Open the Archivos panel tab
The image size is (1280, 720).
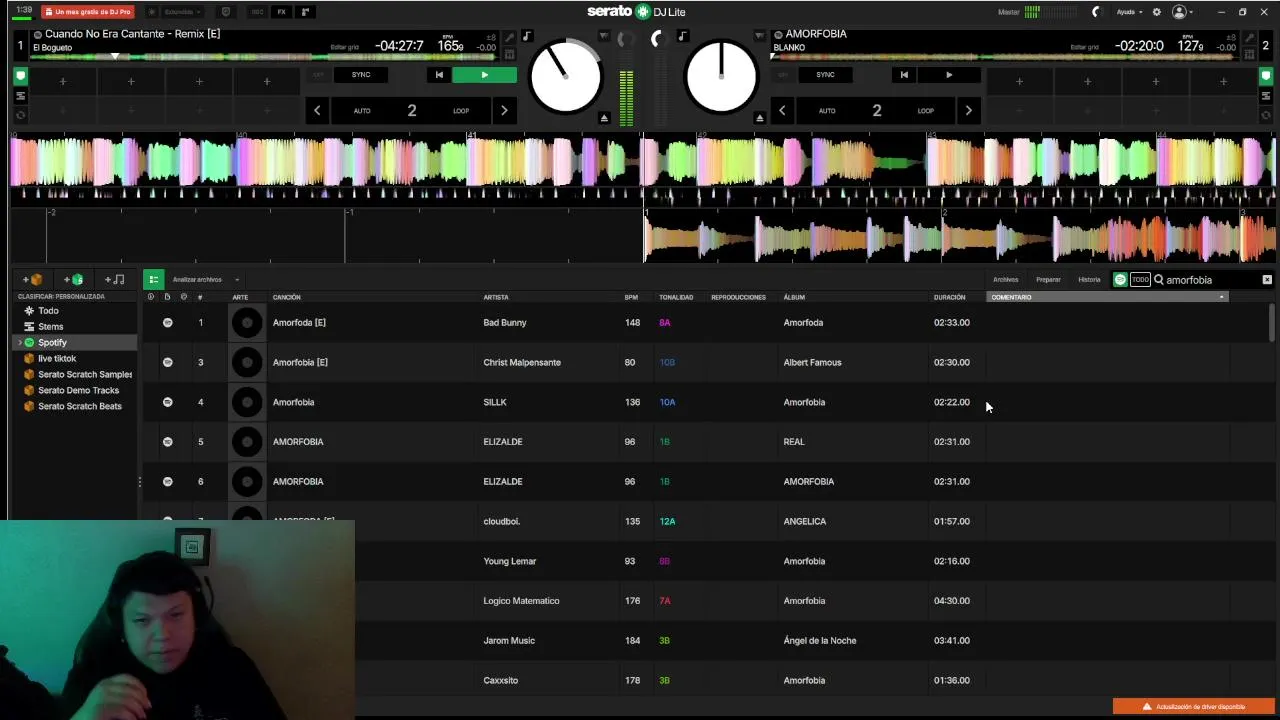pyautogui.click(x=1005, y=280)
